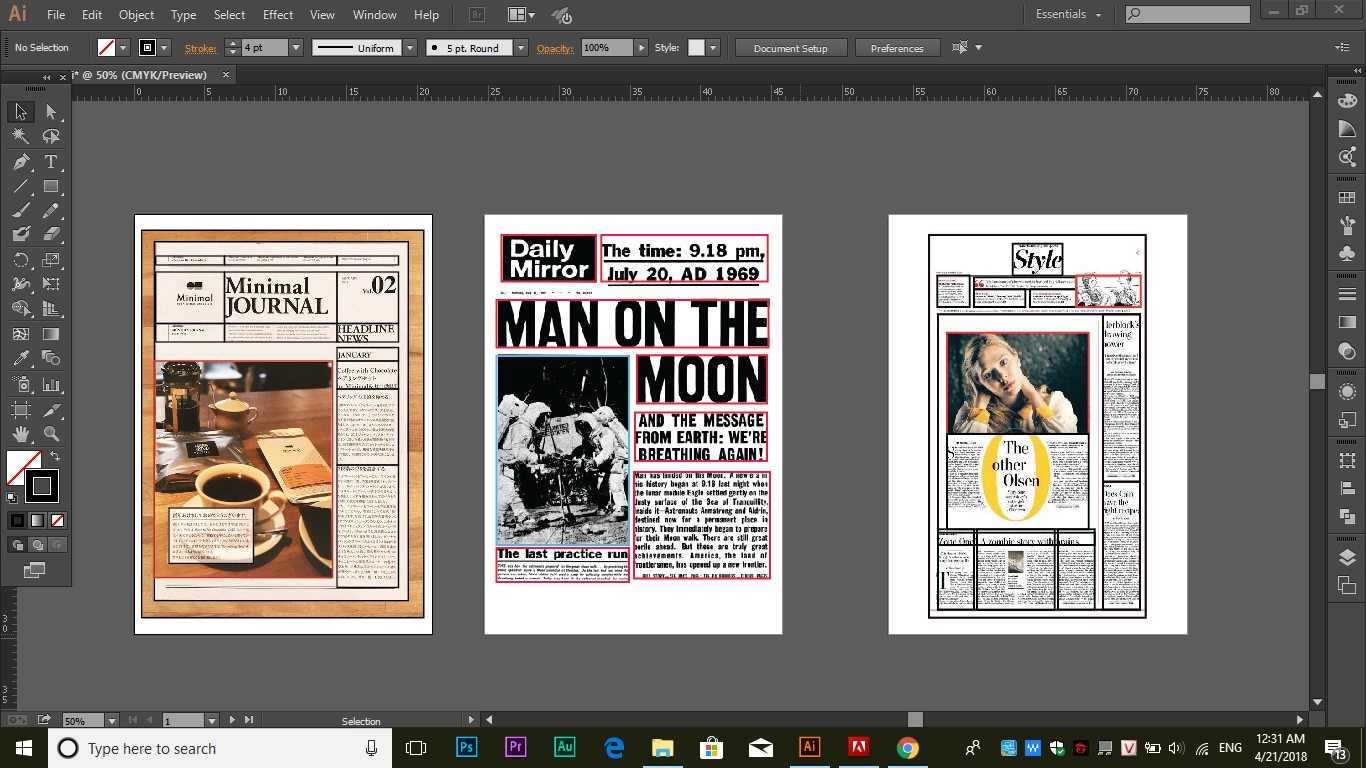Select the Paintbrush tool
The height and width of the screenshot is (768, 1366).
[21, 211]
